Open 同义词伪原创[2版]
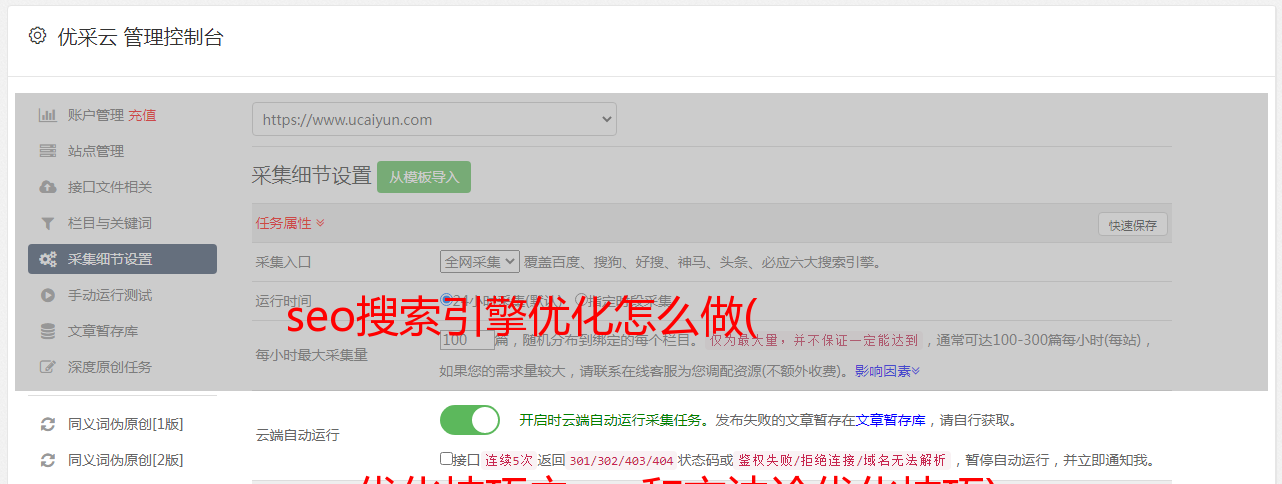1282x484 pixels. tap(125, 460)
